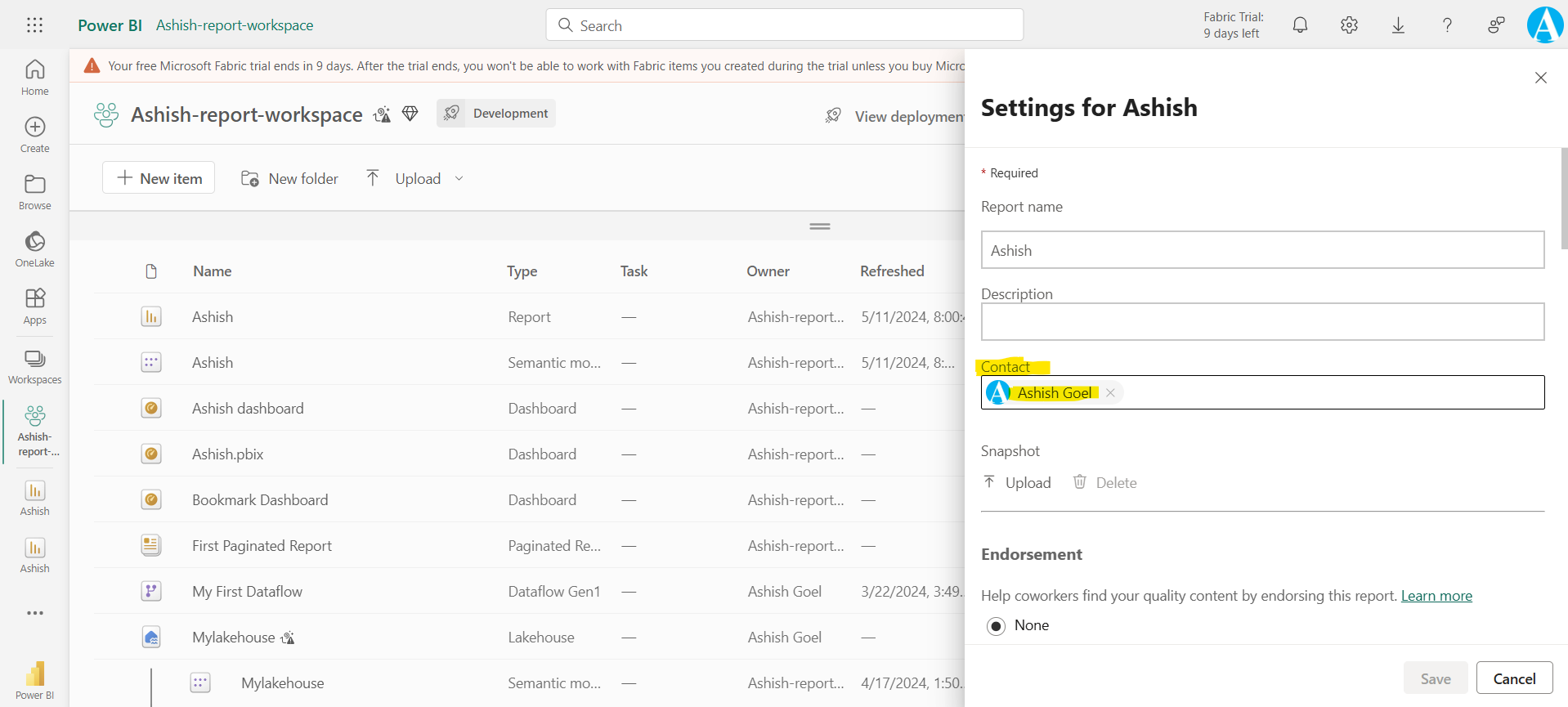Open Apps in the left navigation

click(34, 307)
